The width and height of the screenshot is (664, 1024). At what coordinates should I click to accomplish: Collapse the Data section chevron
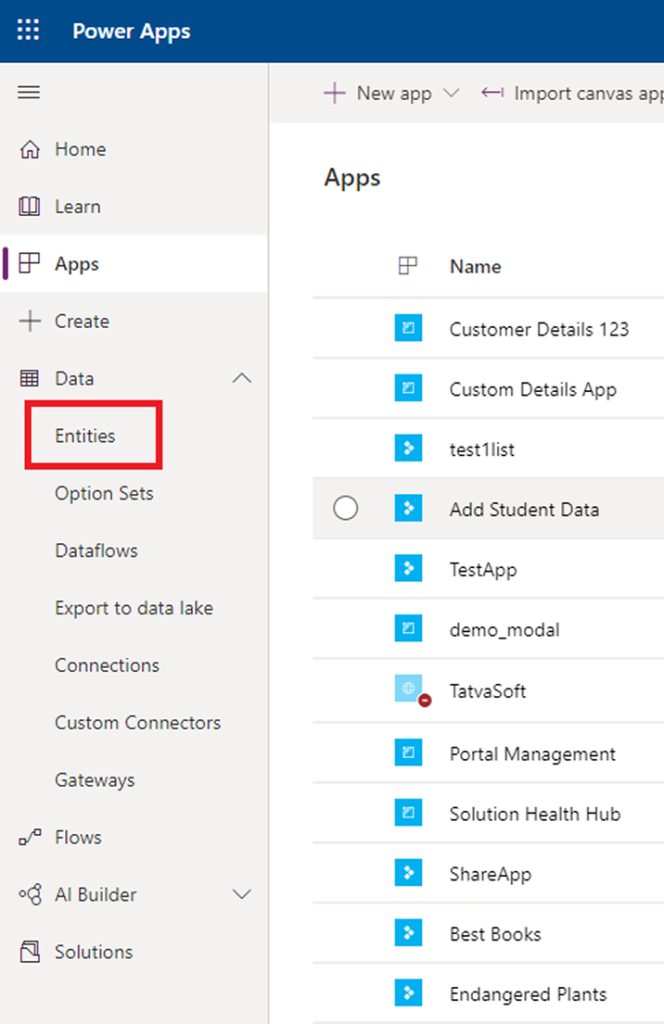pyautogui.click(x=242, y=378)
